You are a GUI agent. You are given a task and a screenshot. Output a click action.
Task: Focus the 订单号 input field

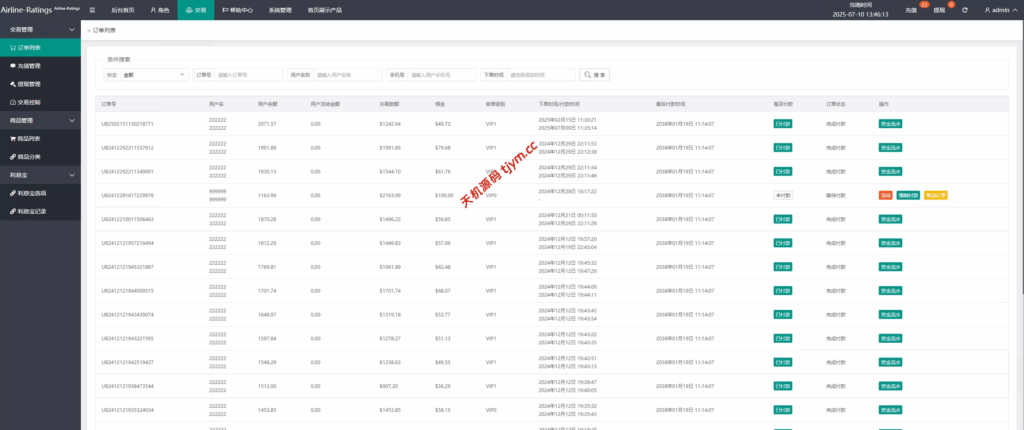tap(248, 74)
